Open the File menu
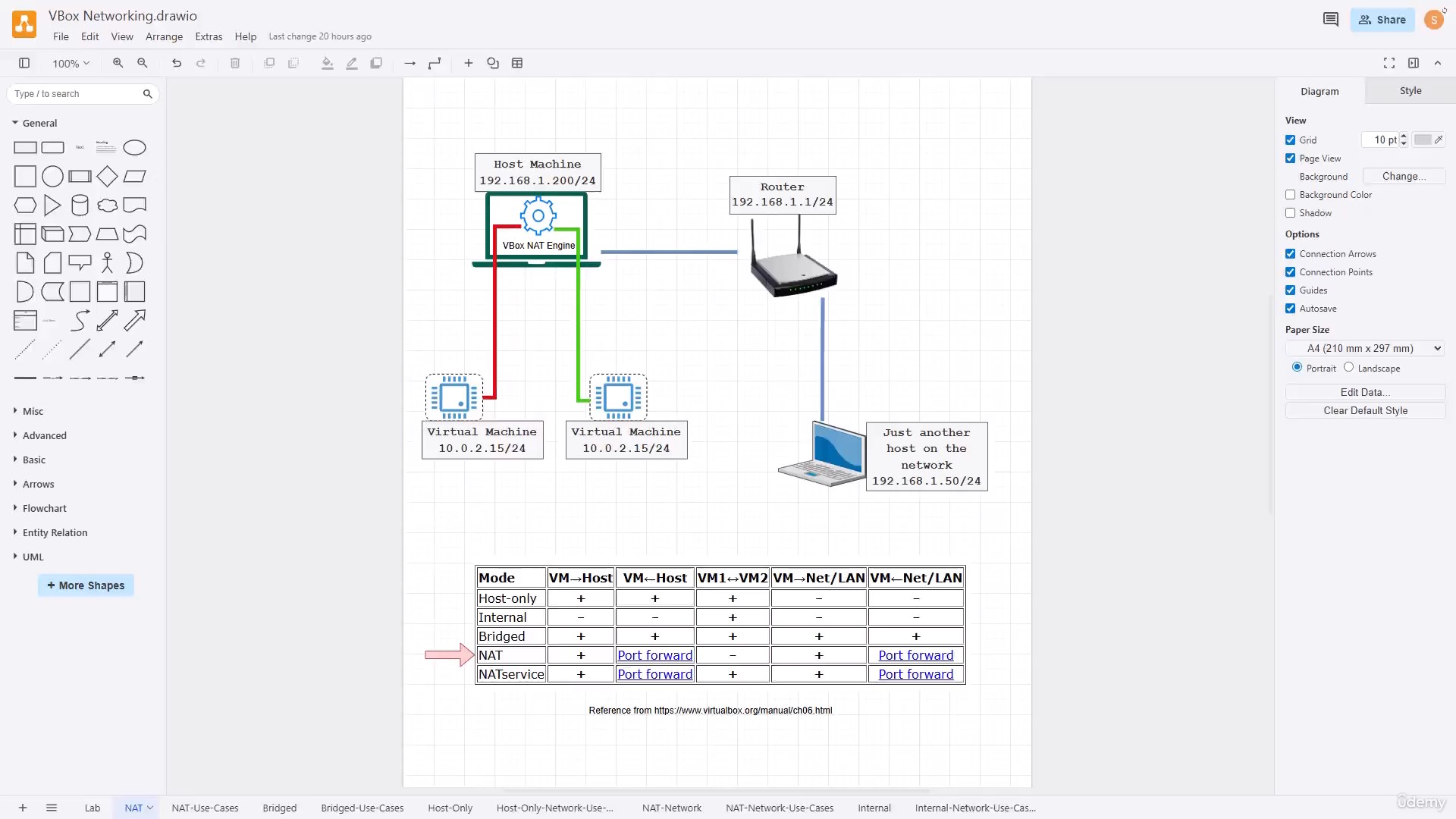The image size is (1456, 819). (61, 36)
